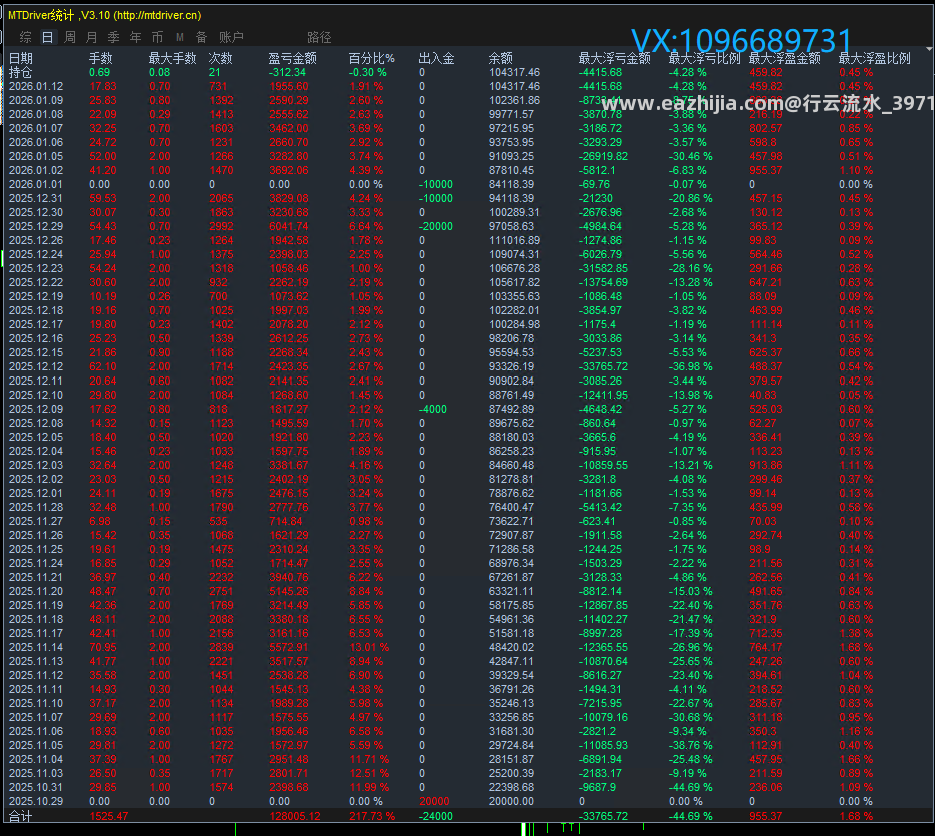Click profit value 5145.26
Image resolution: width=935 pixels, height=836 pixels.
pyautogui.click(x=289, y=591)
